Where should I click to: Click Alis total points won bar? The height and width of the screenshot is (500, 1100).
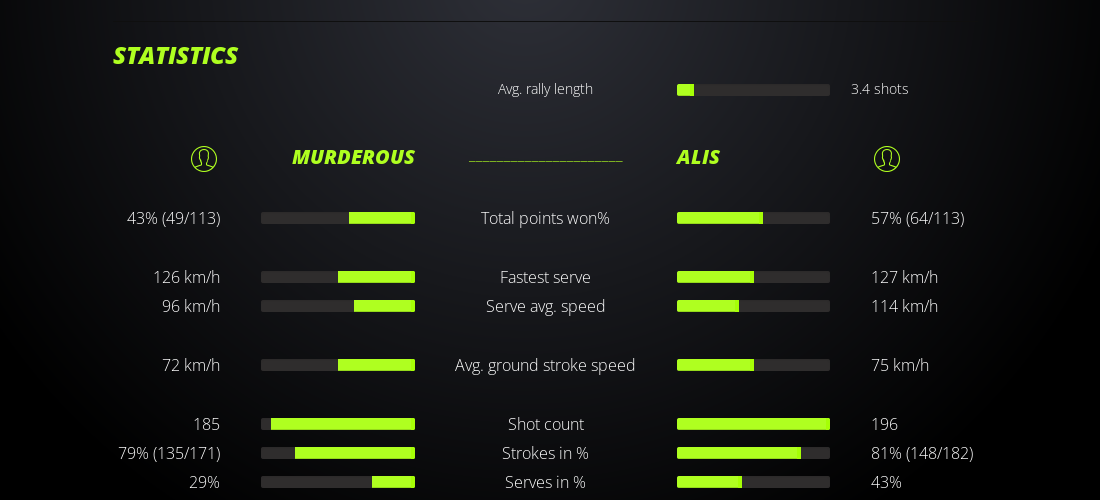[x=753, y=218]
